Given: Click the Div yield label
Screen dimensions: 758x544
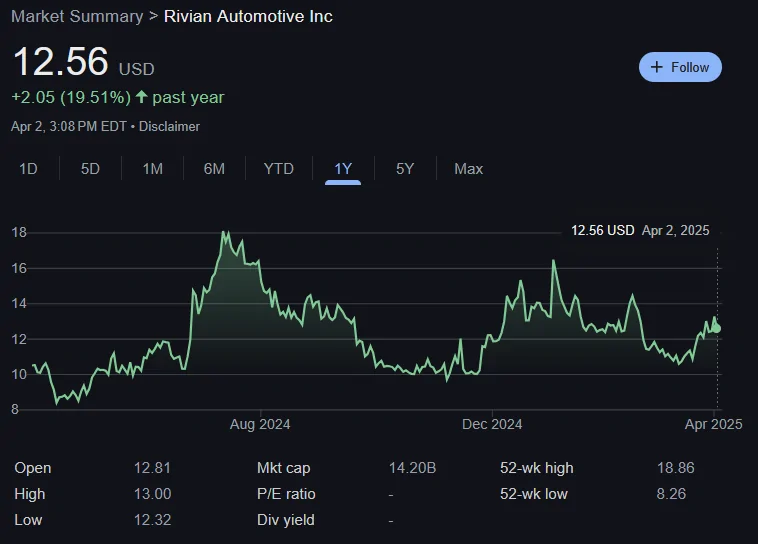Looking at the screenshot, I should (x=286, y=520).
